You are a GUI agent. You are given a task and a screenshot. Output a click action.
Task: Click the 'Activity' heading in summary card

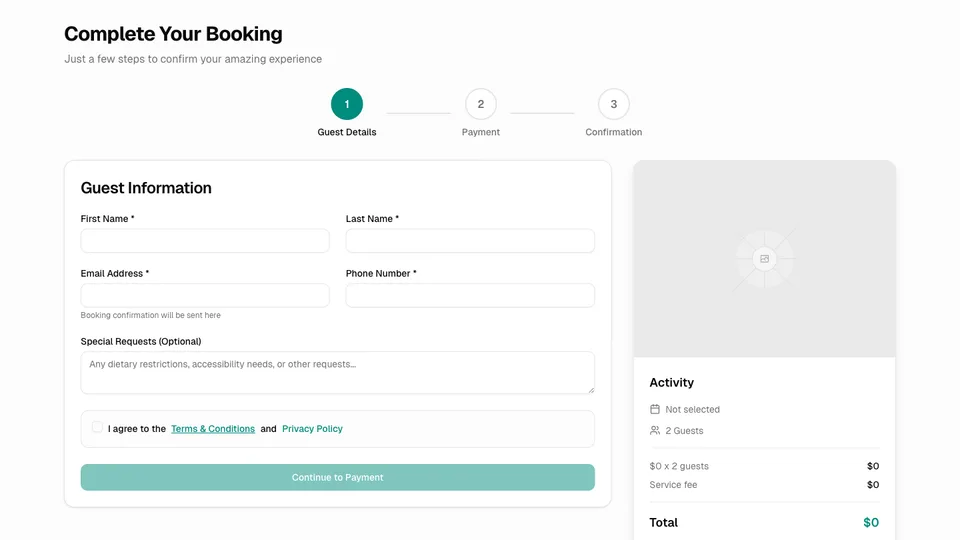coord(672,383)
